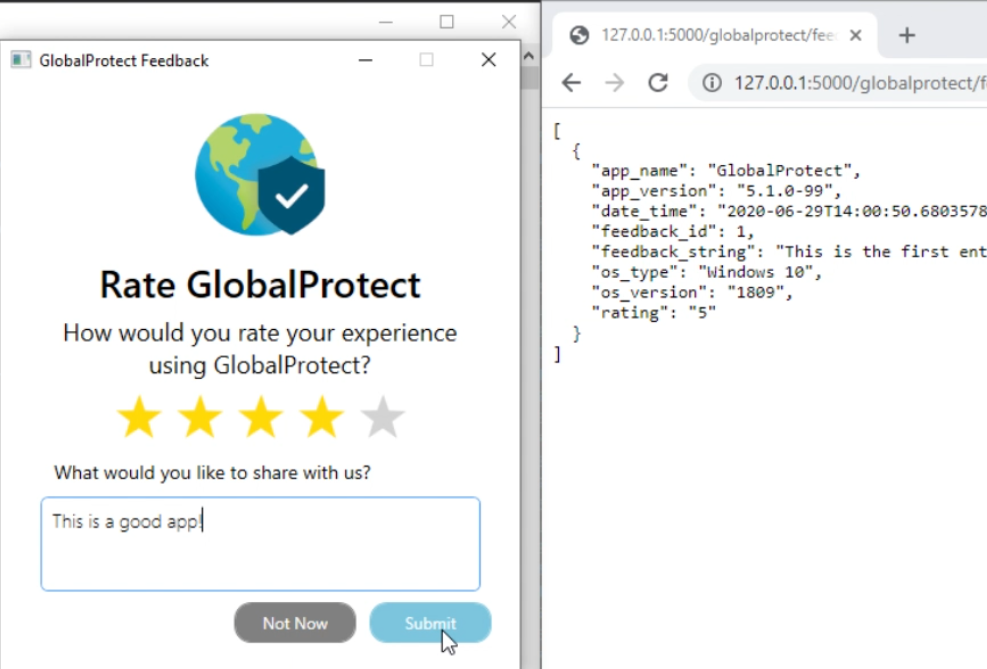Reload the page in the browser

[x=658, y=83]
